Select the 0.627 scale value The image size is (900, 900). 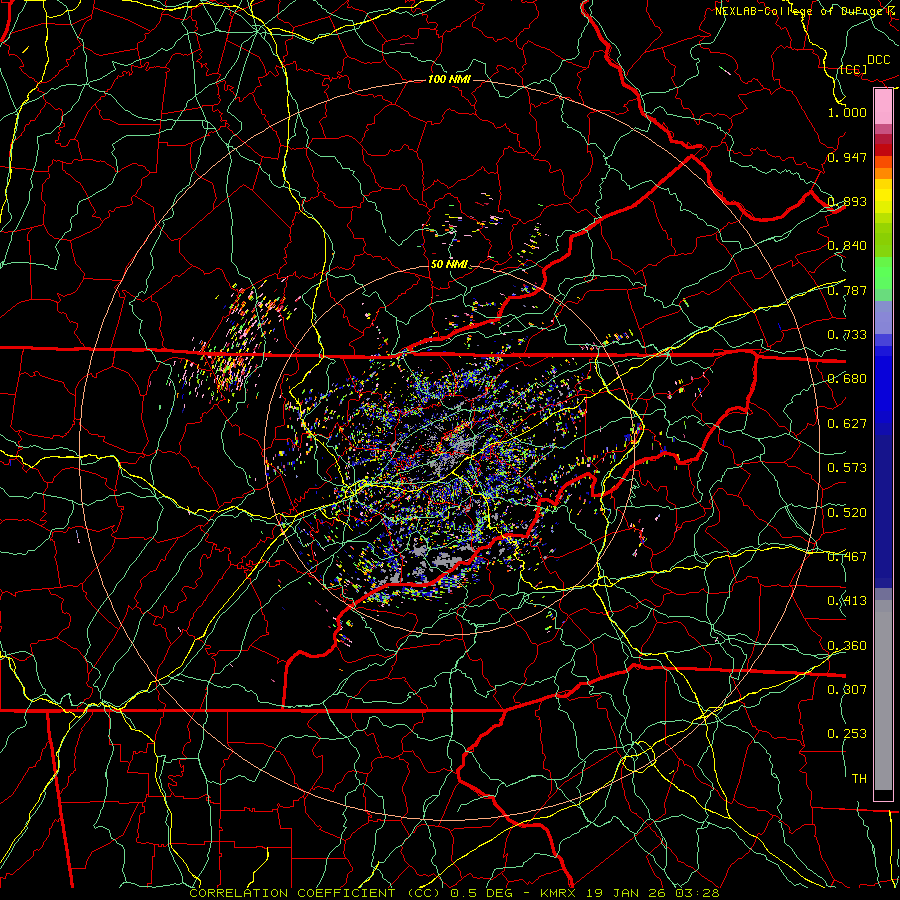click(x=847, y=424)
